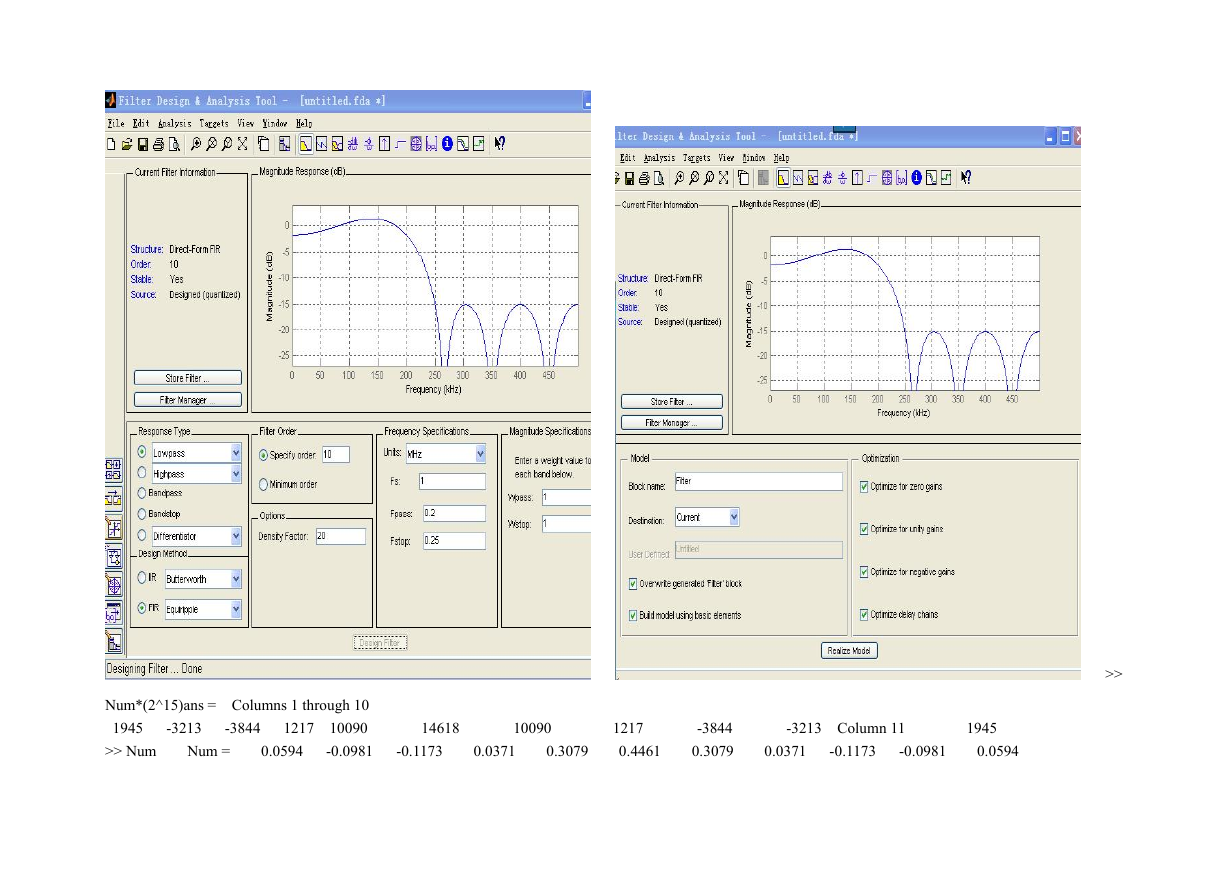Show Phase Response icon in left window toolbar
Viewport: 1228px width, 869px height.
(322, 143)
